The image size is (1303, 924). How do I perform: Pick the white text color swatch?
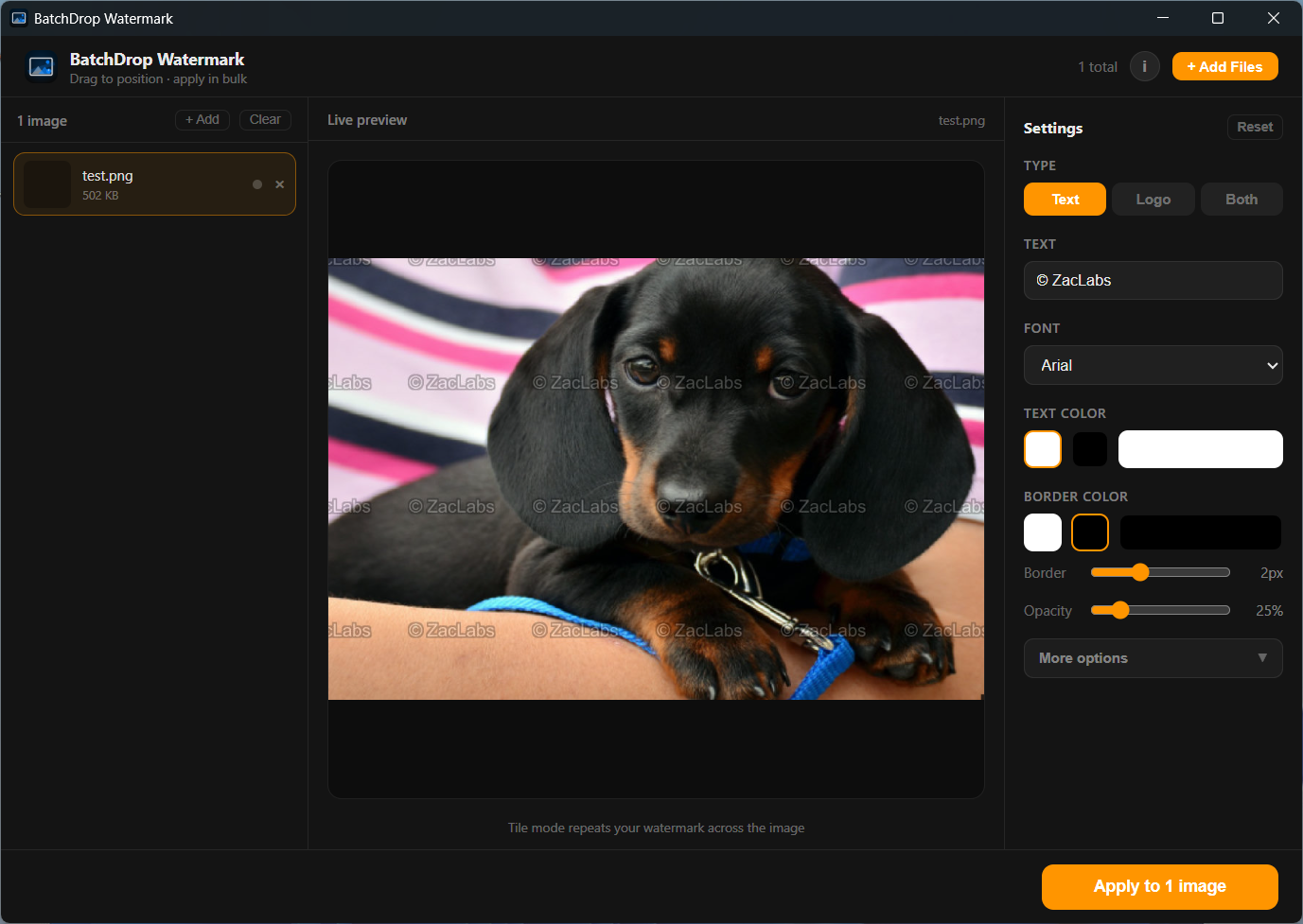point(1043,449)
